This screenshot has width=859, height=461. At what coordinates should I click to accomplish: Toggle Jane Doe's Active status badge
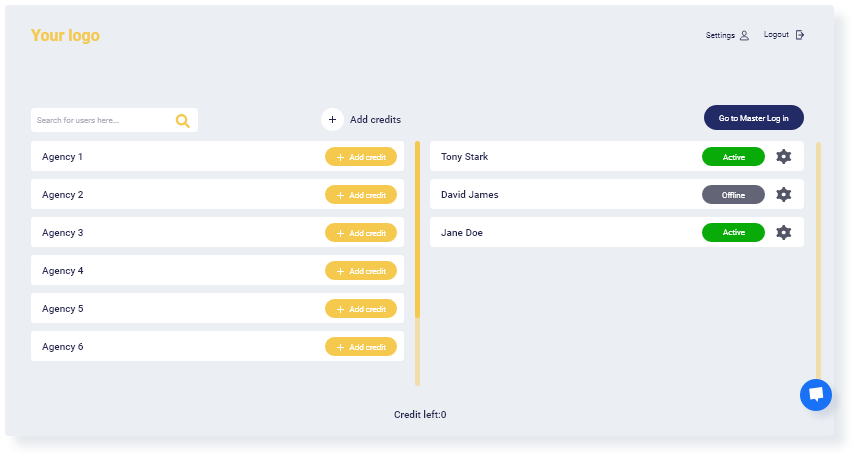pos(733,232)
